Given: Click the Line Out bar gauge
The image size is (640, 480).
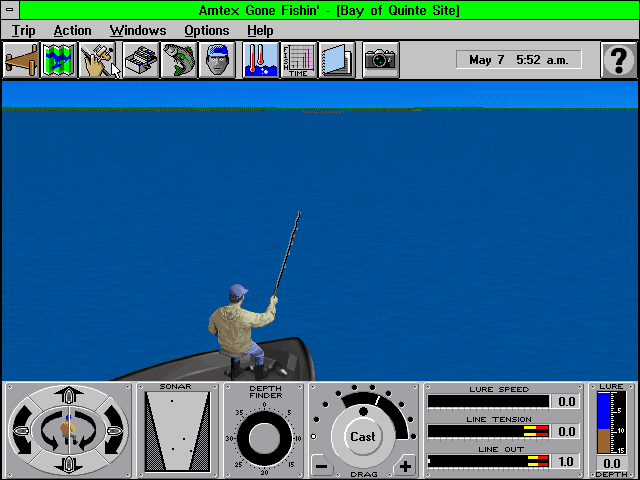Looking at the screenshot, I should click(488, 462).
